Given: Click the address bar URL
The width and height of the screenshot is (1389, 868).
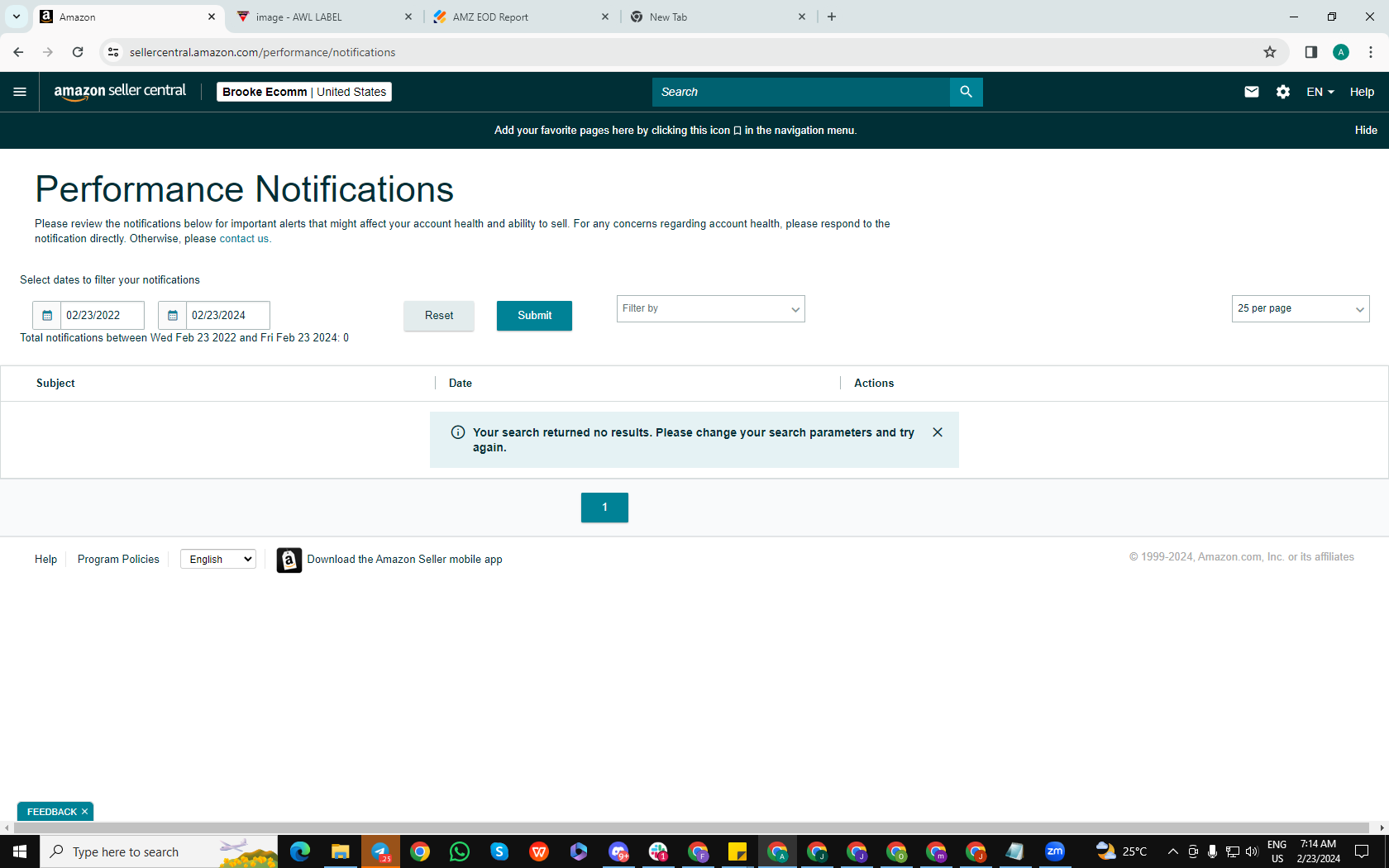Looking at the screenshot, I should tap(263, 52).
